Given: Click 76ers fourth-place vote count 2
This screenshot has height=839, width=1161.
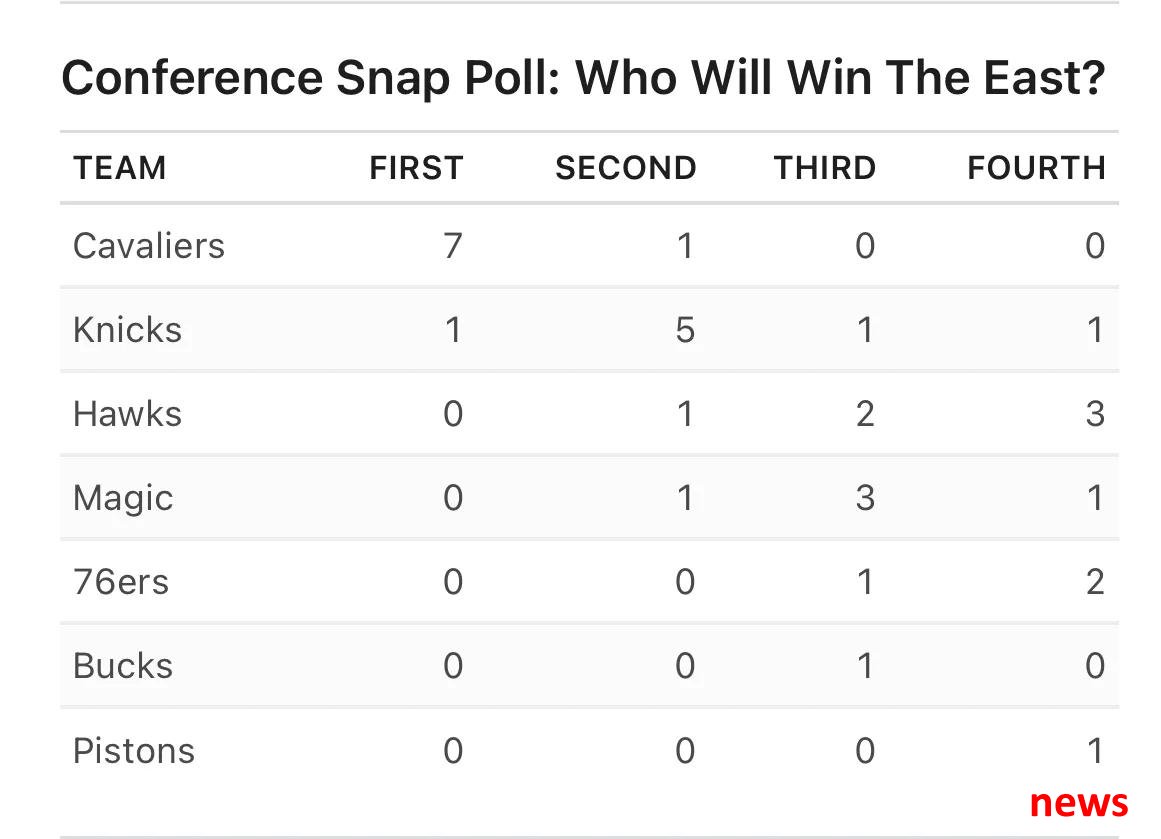Looking at the screenshot, I should [x=1095, y=582].
